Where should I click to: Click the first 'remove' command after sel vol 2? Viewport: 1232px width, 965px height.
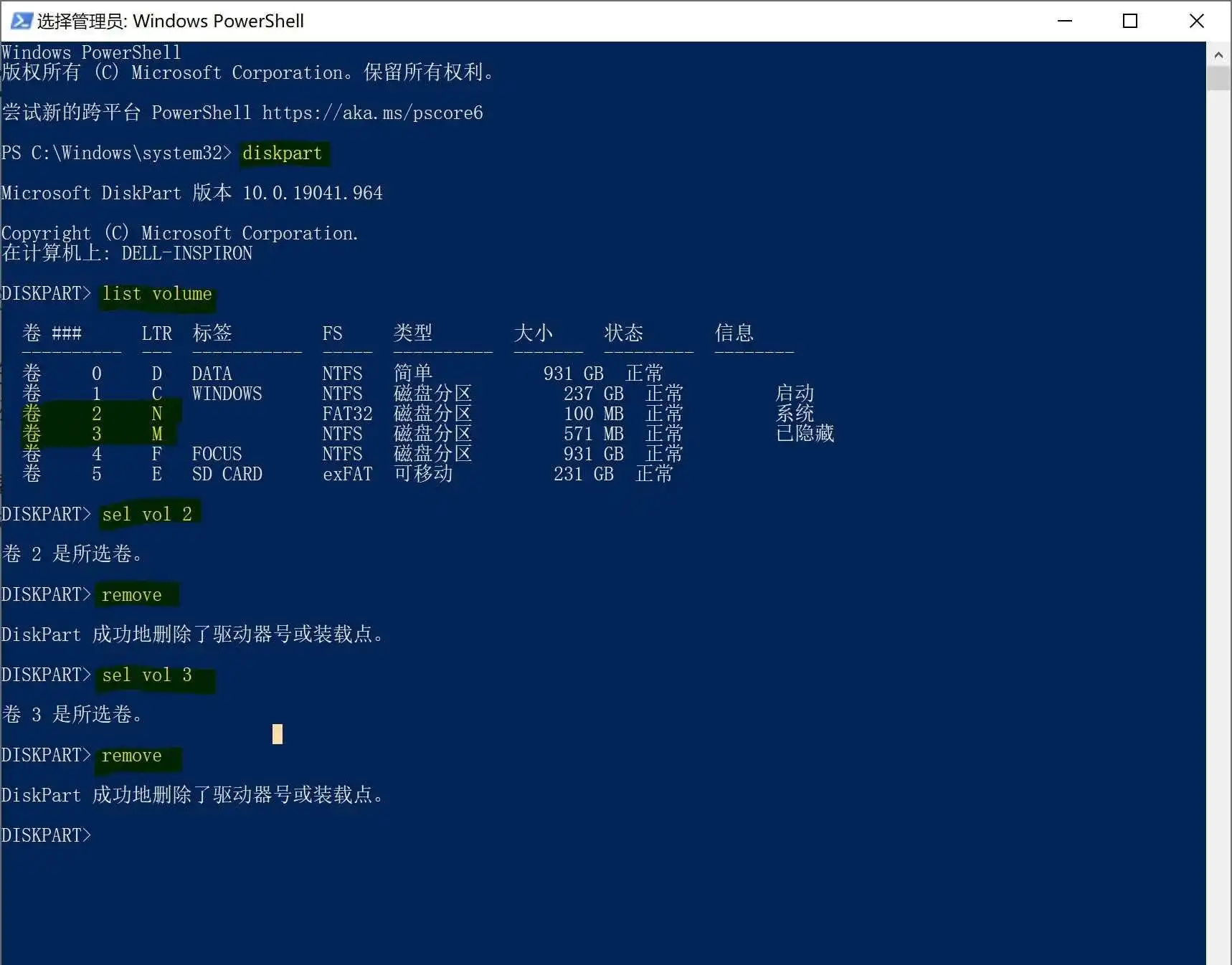[x=132, y=594]
